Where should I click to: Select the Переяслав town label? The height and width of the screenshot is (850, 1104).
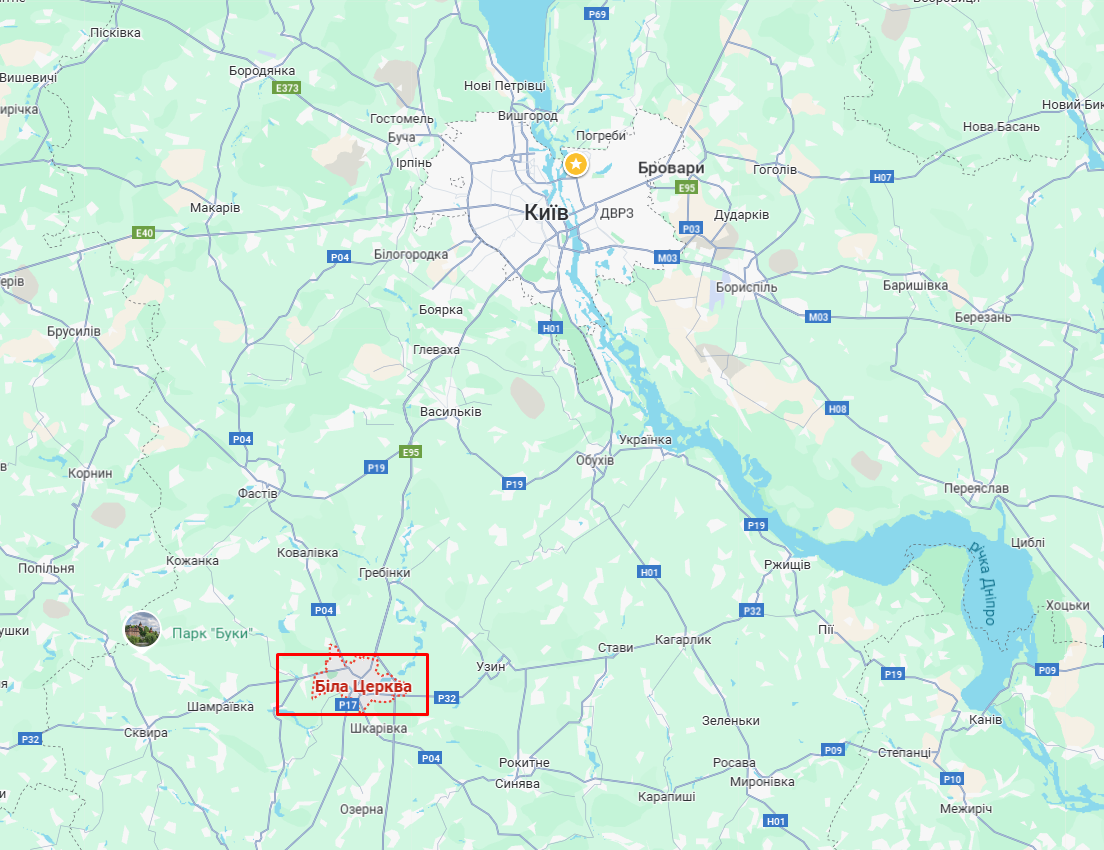[976, 488]
